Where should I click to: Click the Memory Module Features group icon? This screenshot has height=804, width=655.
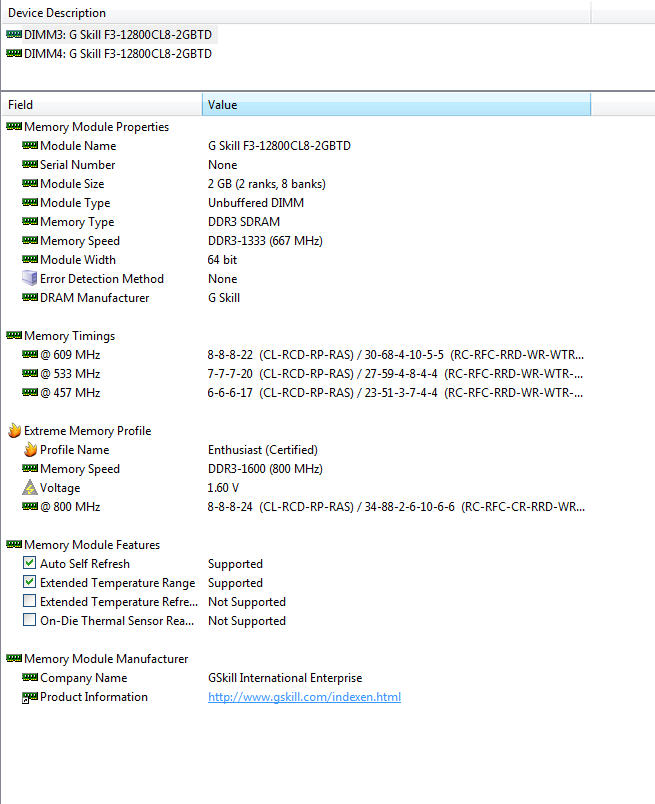(14, 545)
